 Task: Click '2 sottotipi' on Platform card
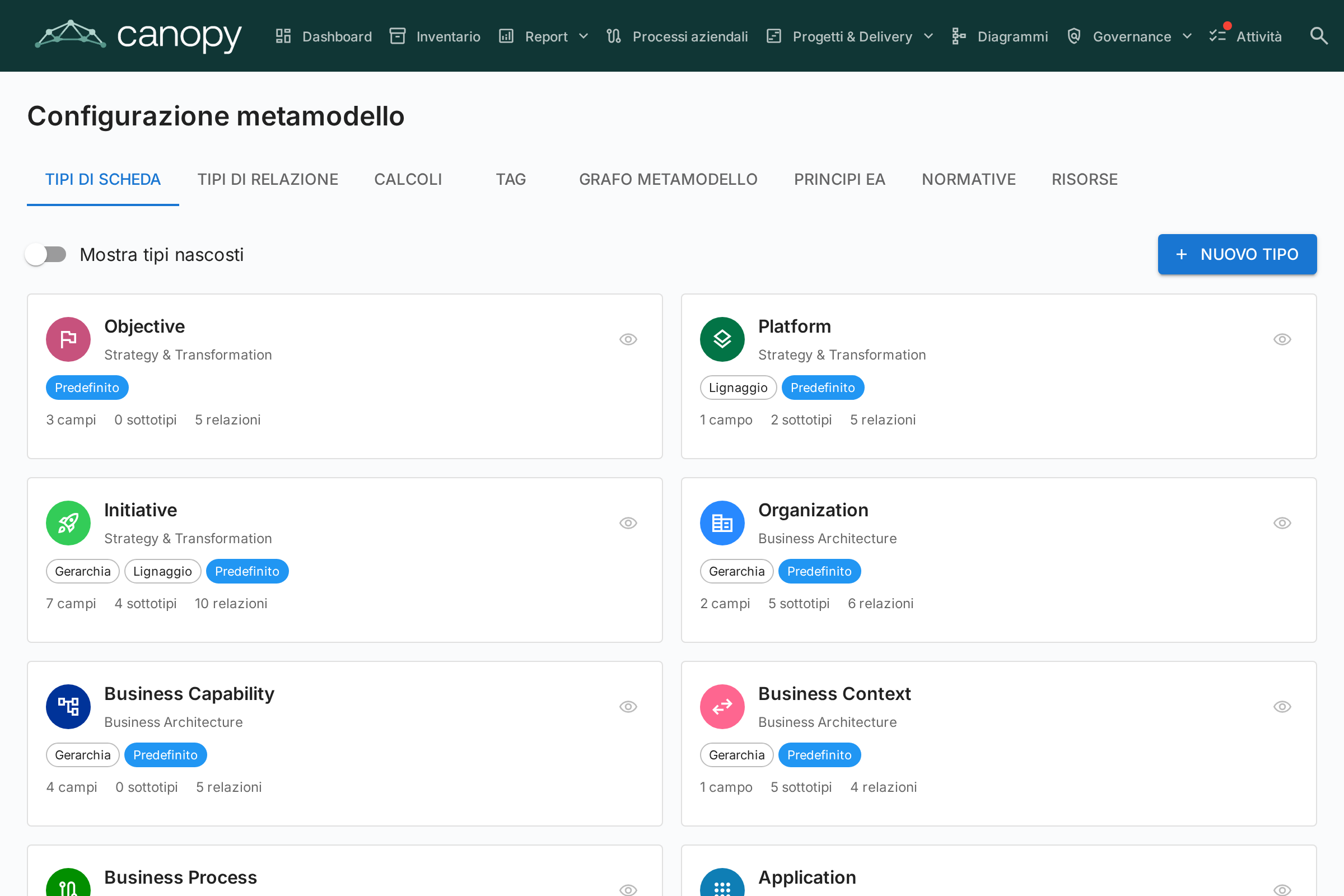coord(801,420)
